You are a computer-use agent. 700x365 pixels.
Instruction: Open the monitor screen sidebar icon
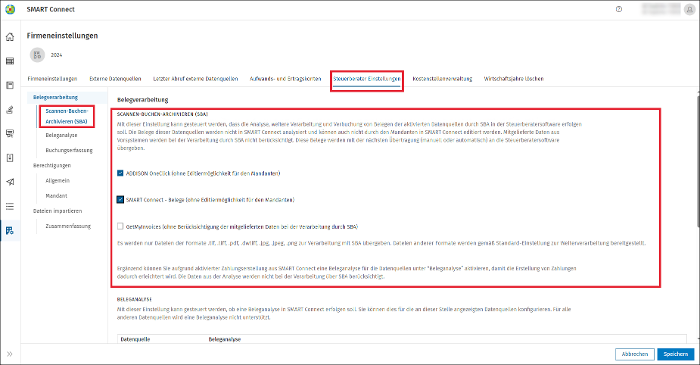[x=10, y=133]
